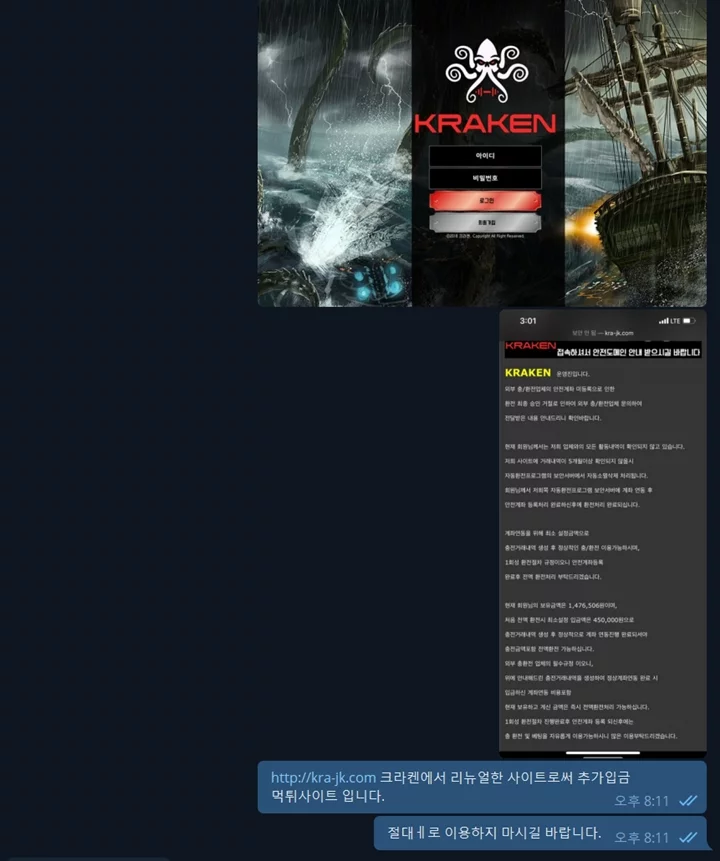The height and width of the screenshot is (861, 720).
Task: Click the red KRAKEN title text
Action: [485, 124]
